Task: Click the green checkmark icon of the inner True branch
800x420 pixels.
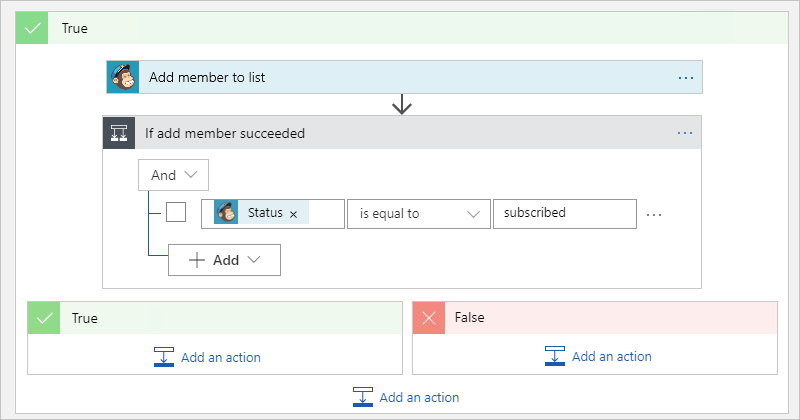Action: click(44, 318)
